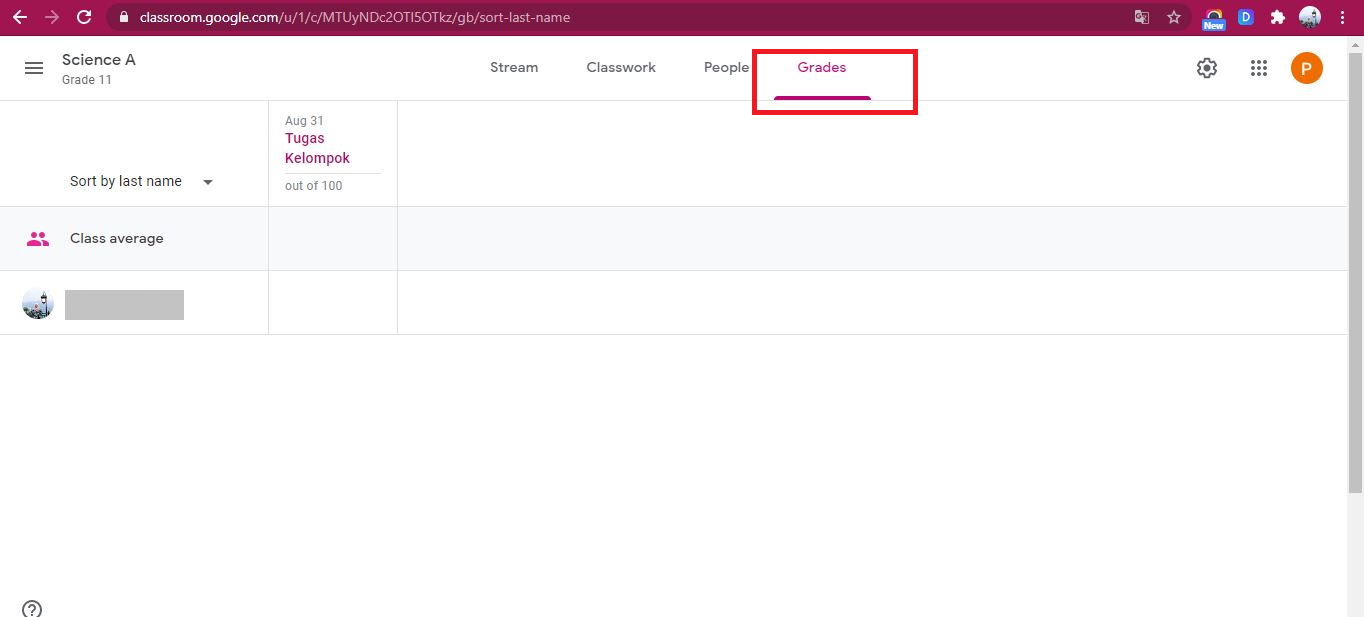Screen dimensions: 1364x617
Task: Open the class settings gear
Action: coord(1207,68)
